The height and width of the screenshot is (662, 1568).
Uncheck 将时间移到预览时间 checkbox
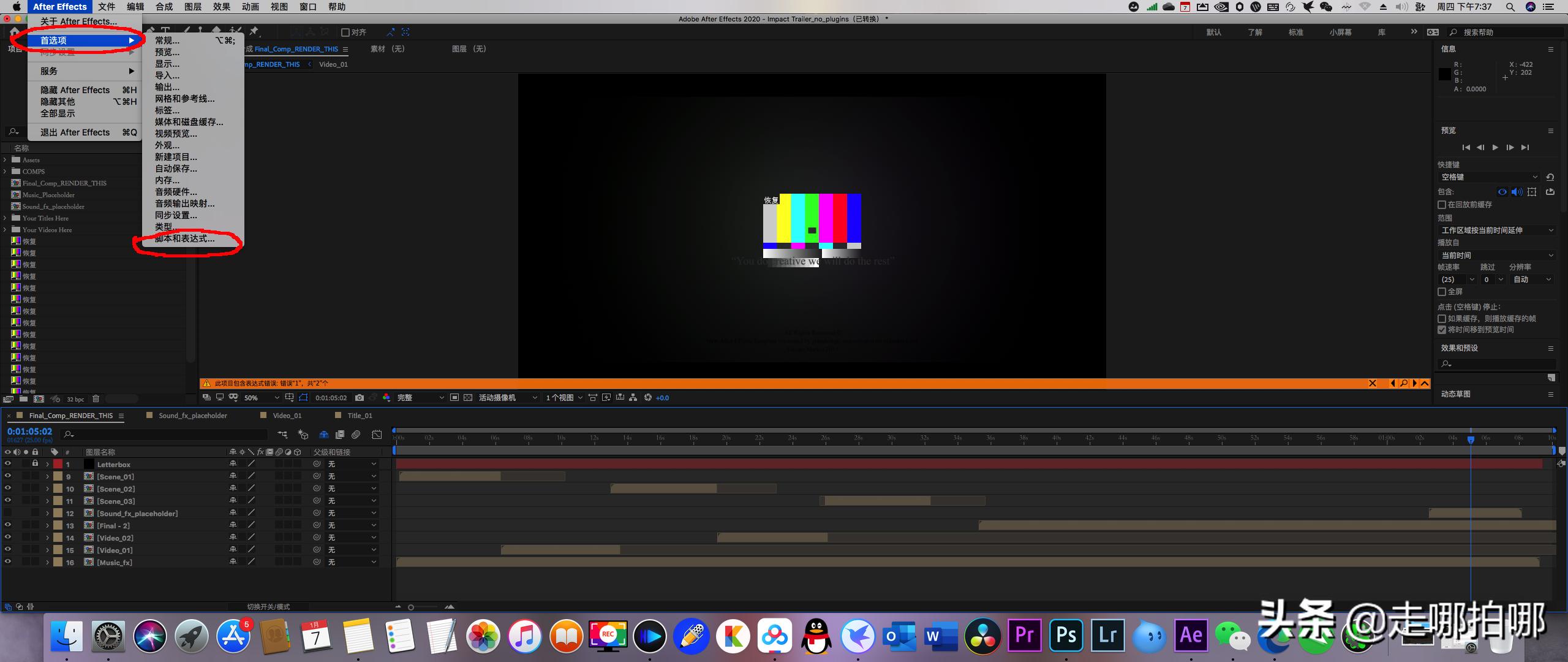coord(1442,330)
